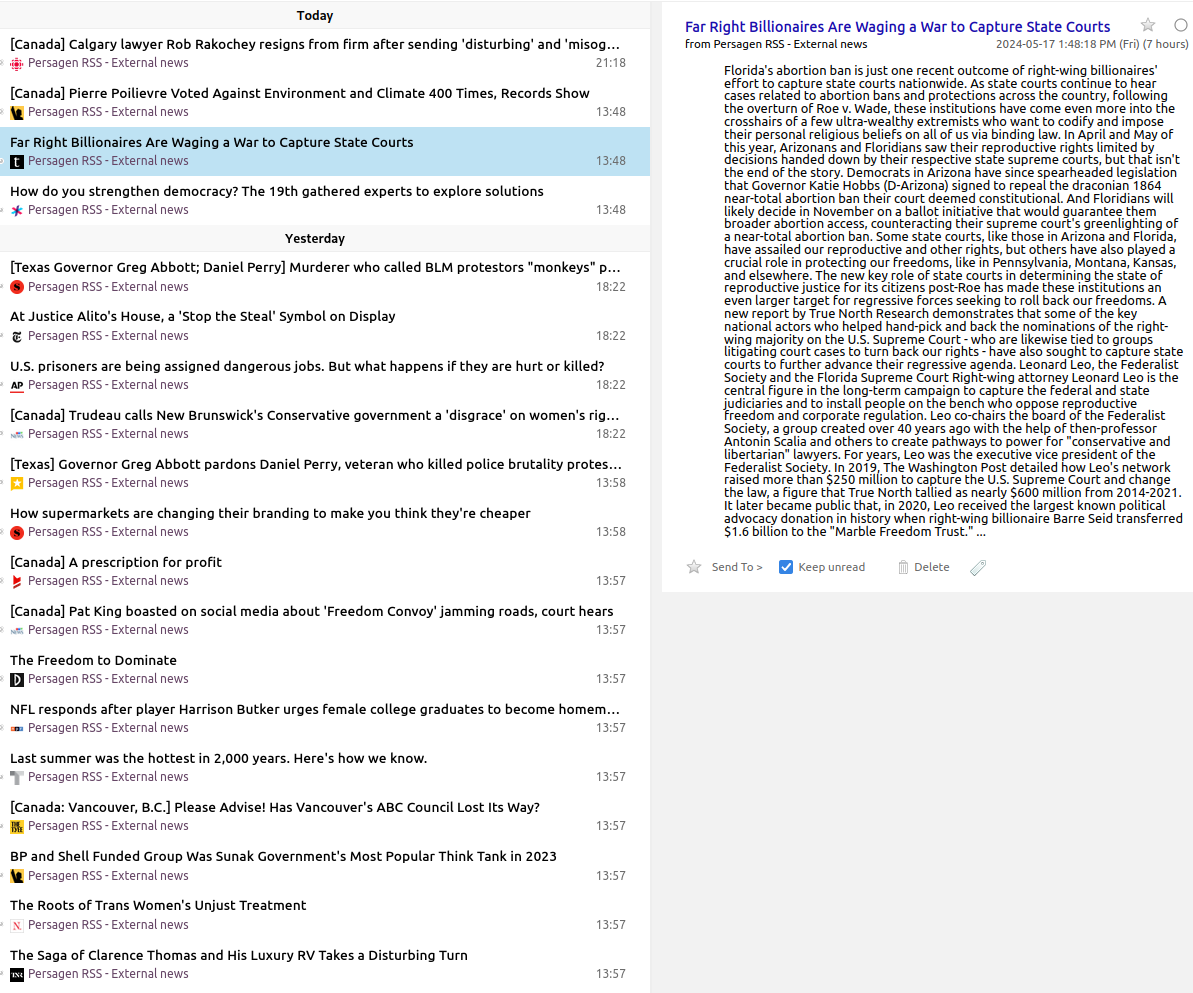1193x993 pixels.
Task: Click the NYT favicon of the Justice Alito's House entry
Action: point(17,336)
